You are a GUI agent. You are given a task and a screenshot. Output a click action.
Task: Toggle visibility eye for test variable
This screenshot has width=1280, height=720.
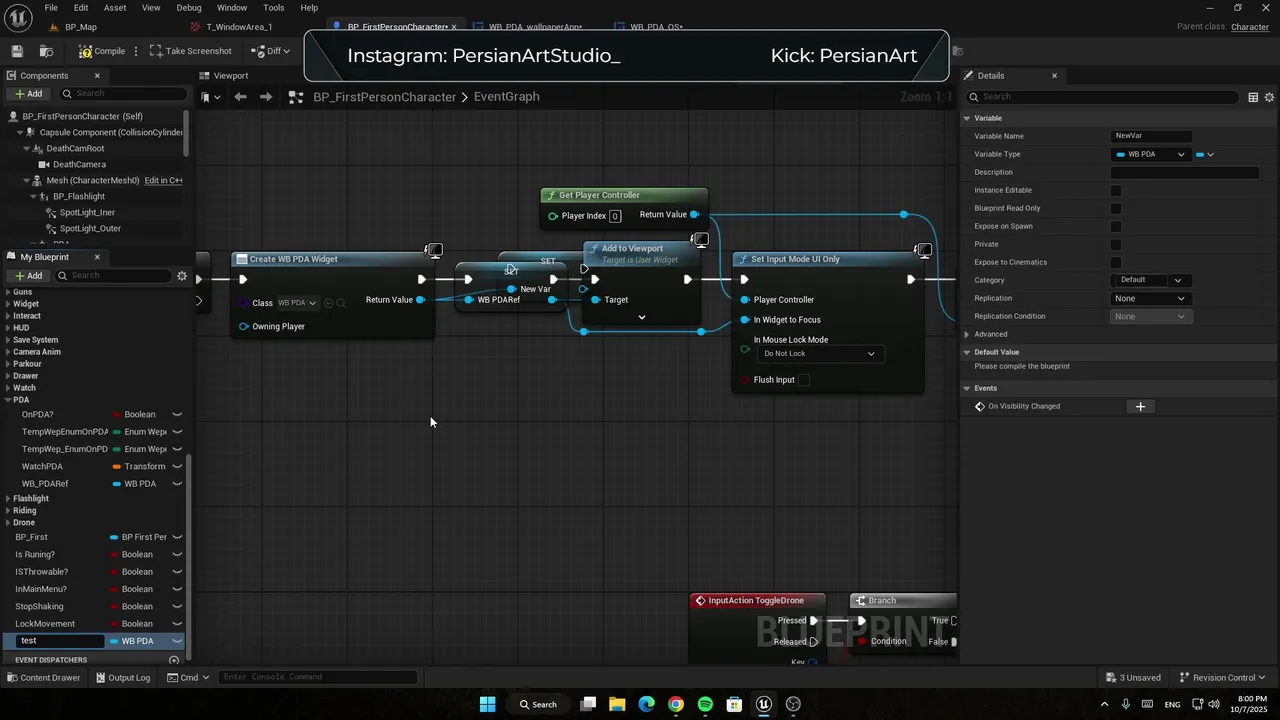click(x=177, y=641)
